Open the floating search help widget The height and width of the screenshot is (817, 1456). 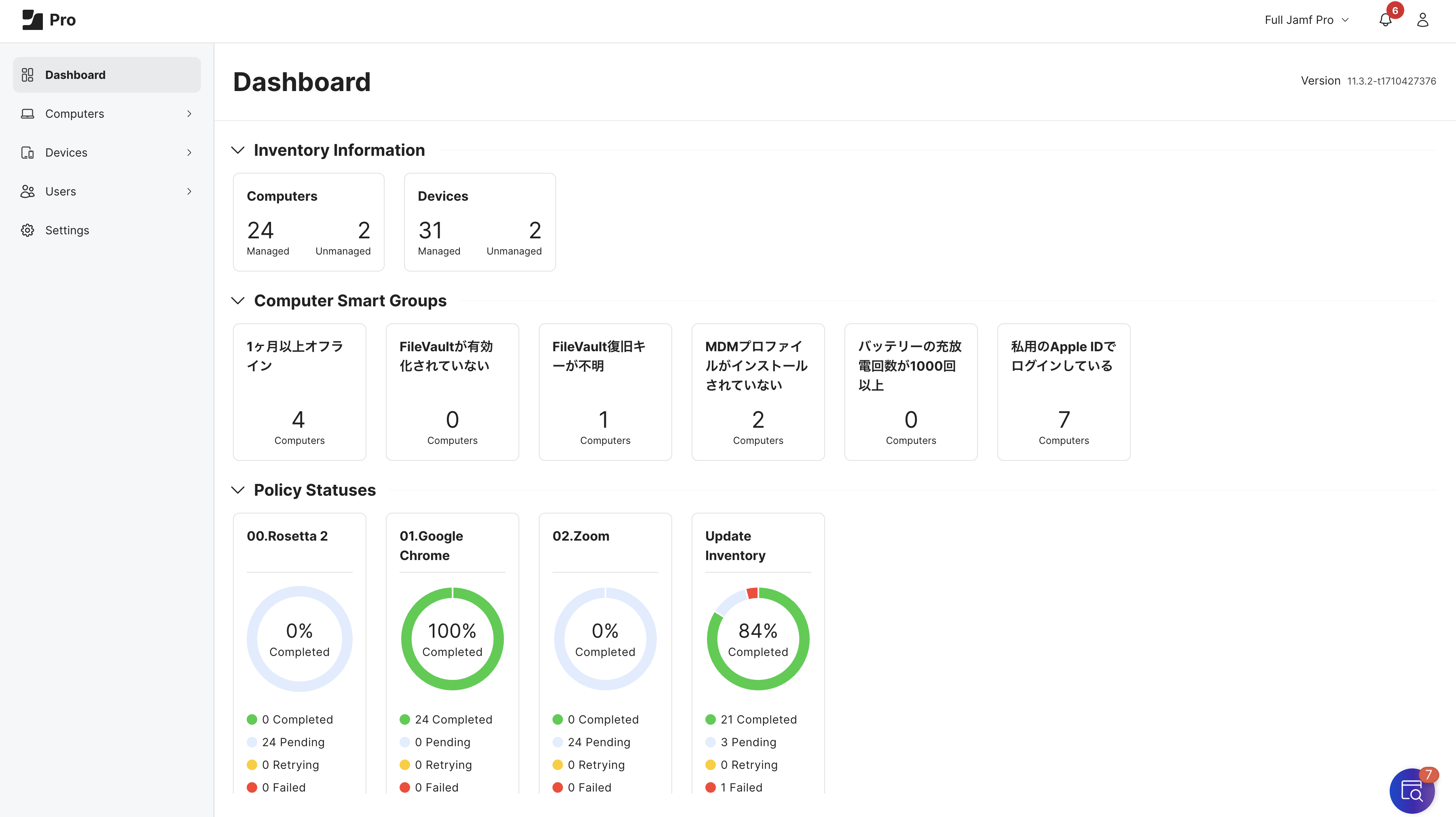pos(1412,791)
